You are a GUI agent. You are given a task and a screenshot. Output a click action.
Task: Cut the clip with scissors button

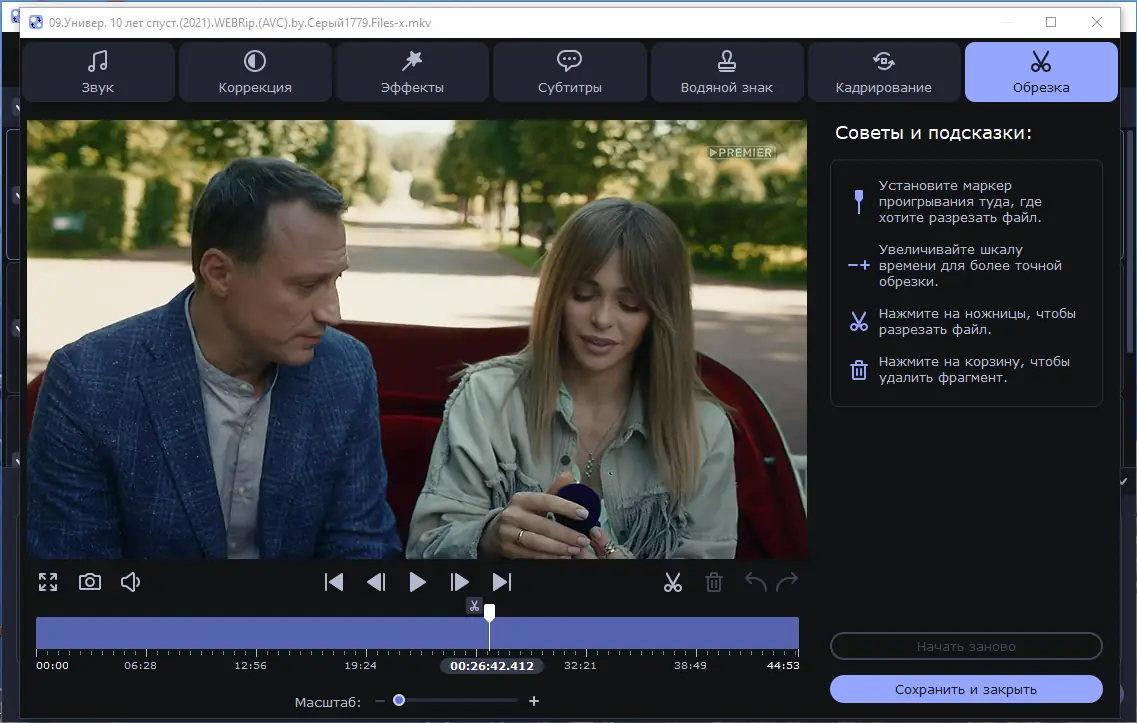click(x=673, y=582)
